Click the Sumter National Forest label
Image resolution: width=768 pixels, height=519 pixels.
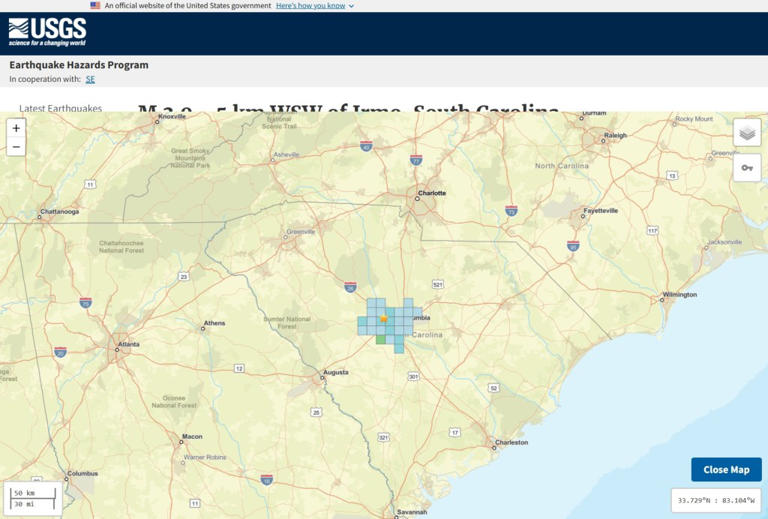pyautogui.click(x=287, y=323)
